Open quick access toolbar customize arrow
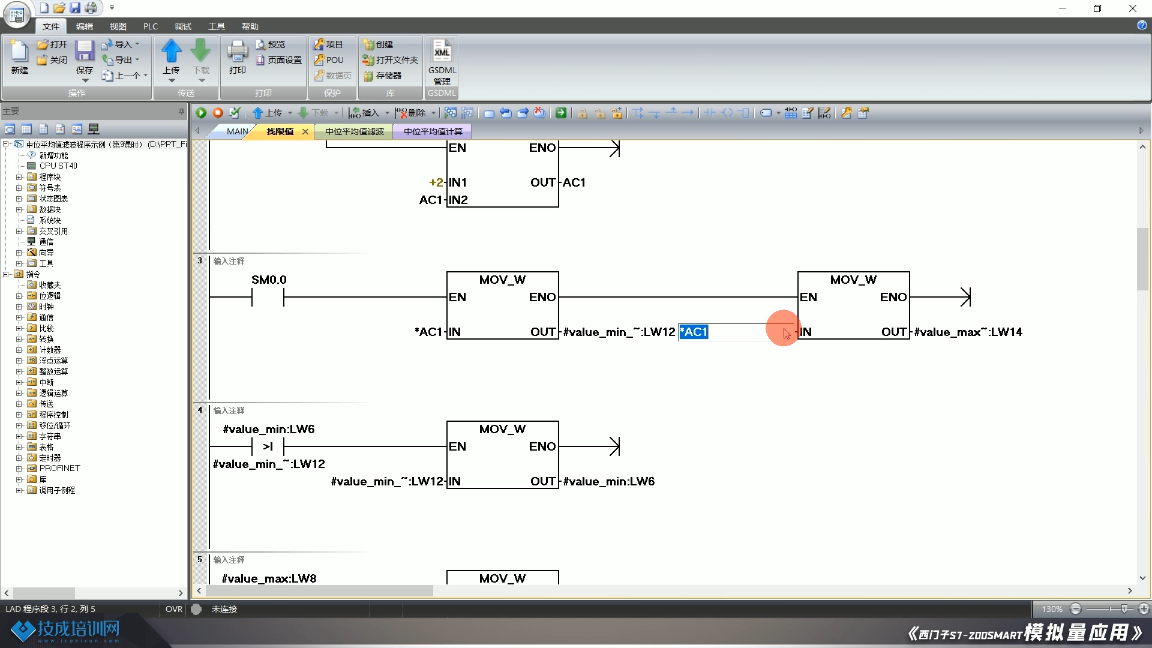Viewport: 1152px width, 648px height. click(112, 8)
